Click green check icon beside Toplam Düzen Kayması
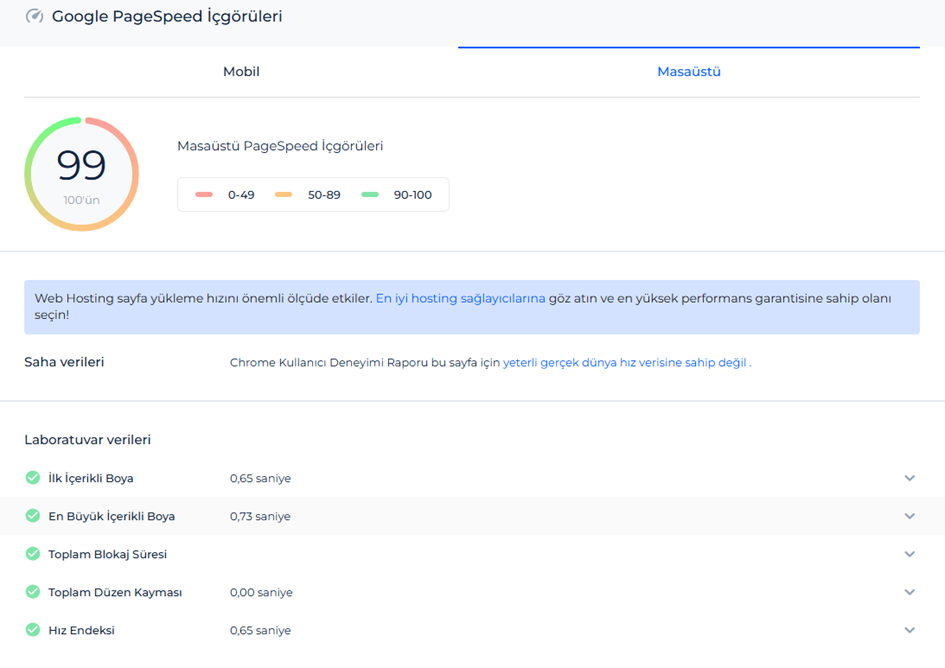The height and width of the screenshot is (668, 945). pyautogui.click(x=33, y=591)
